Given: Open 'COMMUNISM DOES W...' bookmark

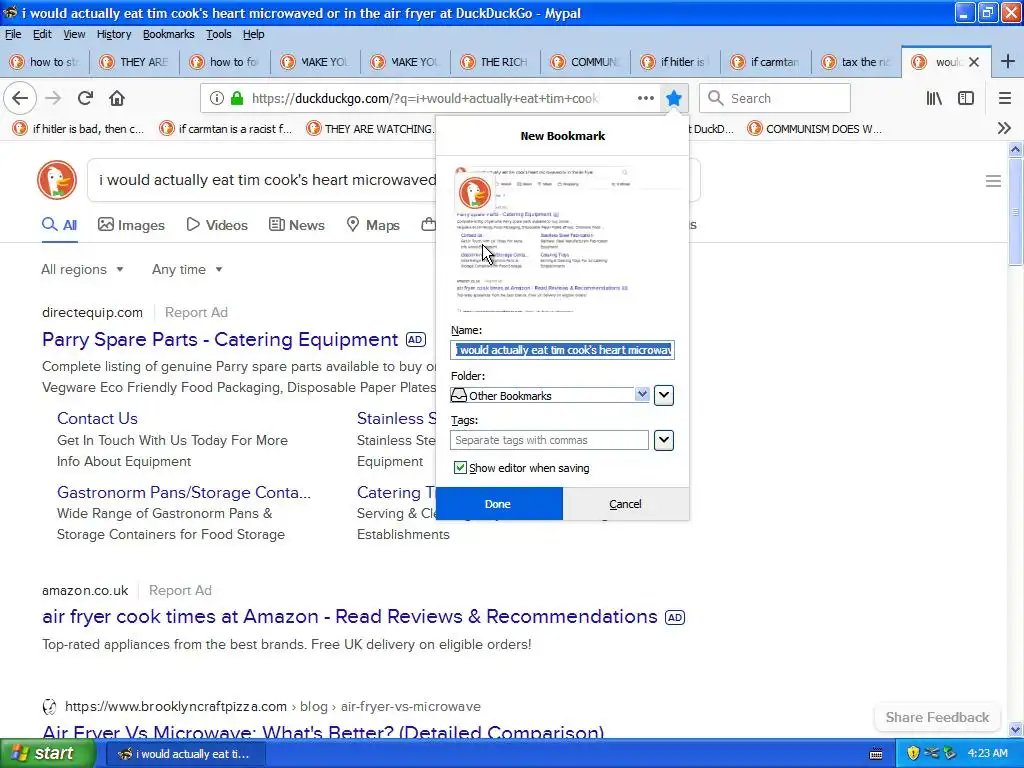Looking at the screenshot, I should tap(814, 129).
